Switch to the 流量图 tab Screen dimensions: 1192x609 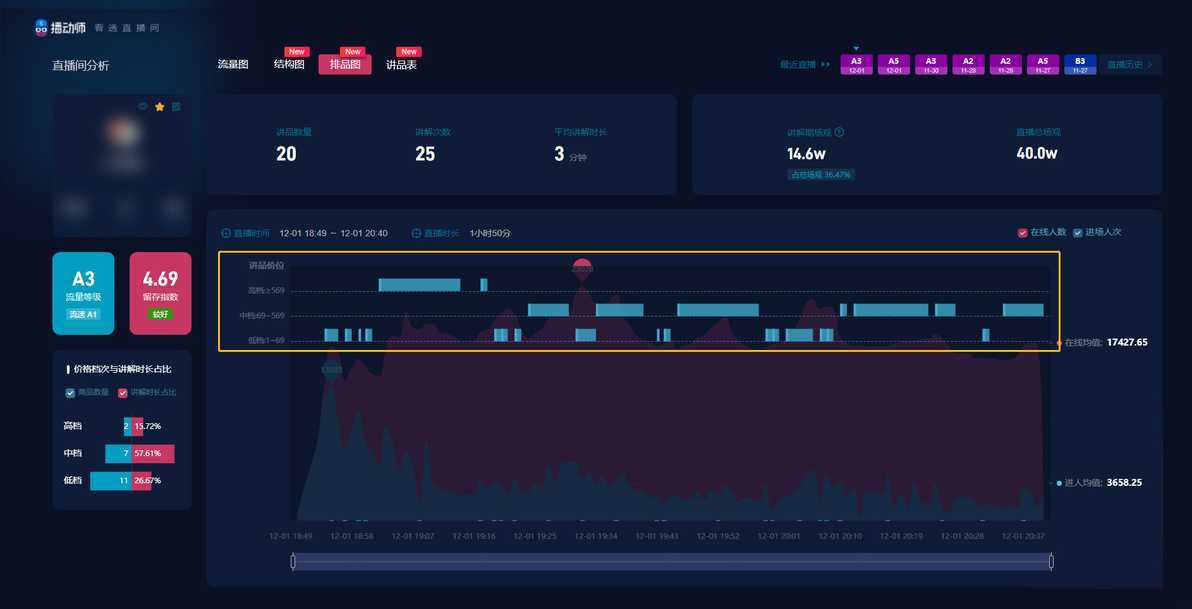click(x=233, y=65)
